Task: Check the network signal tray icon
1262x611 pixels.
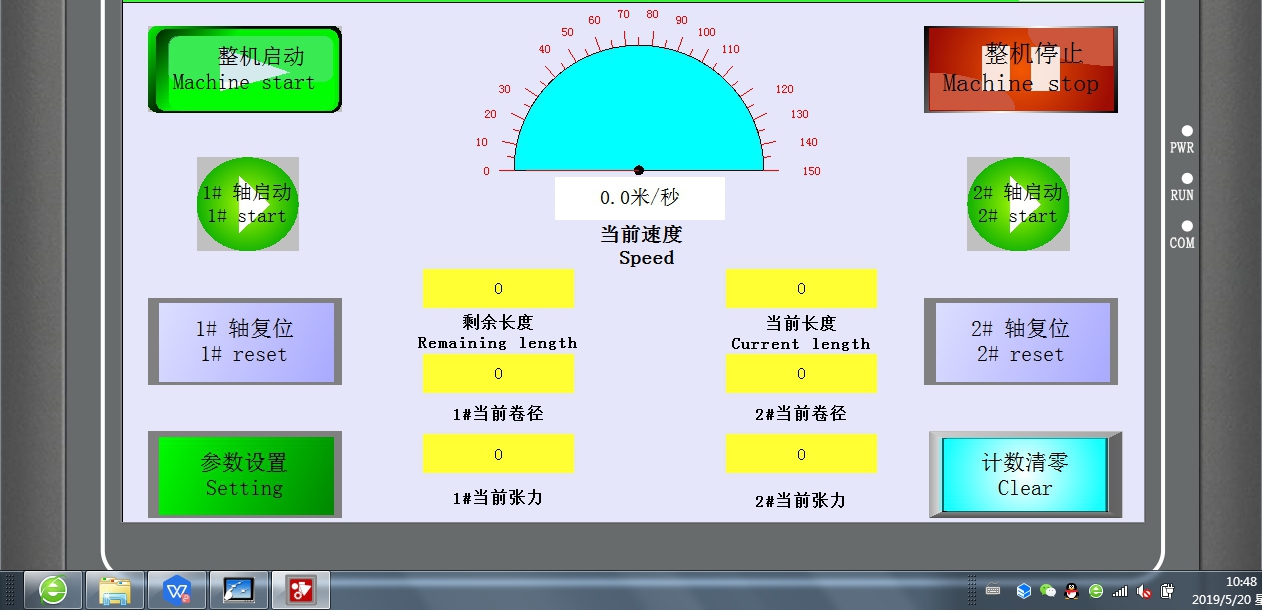Action: pos(1119,591)
